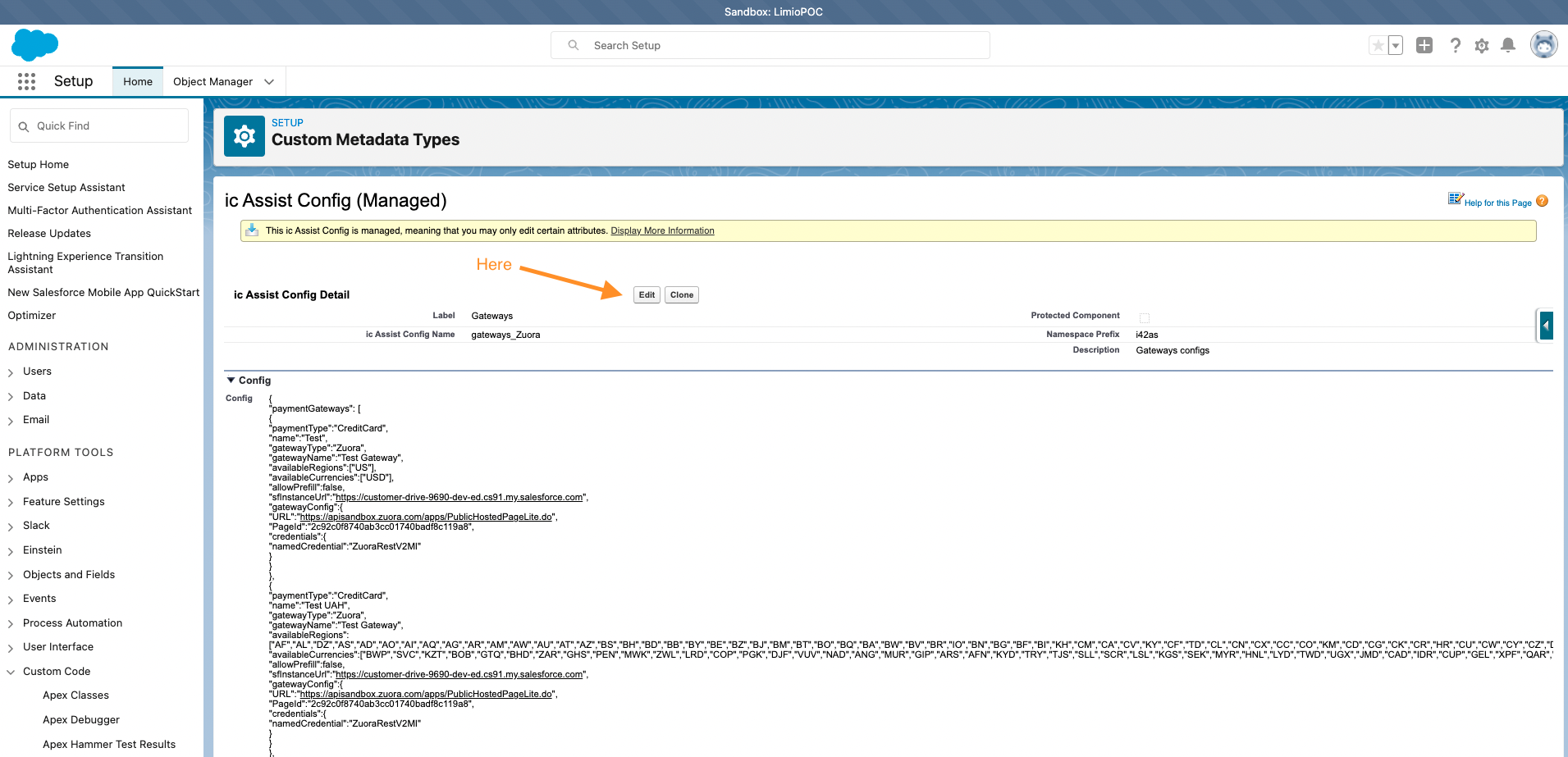Screen dimensions: 1568x757
Task: Expand the Events tree node
Action: (11, 600)
